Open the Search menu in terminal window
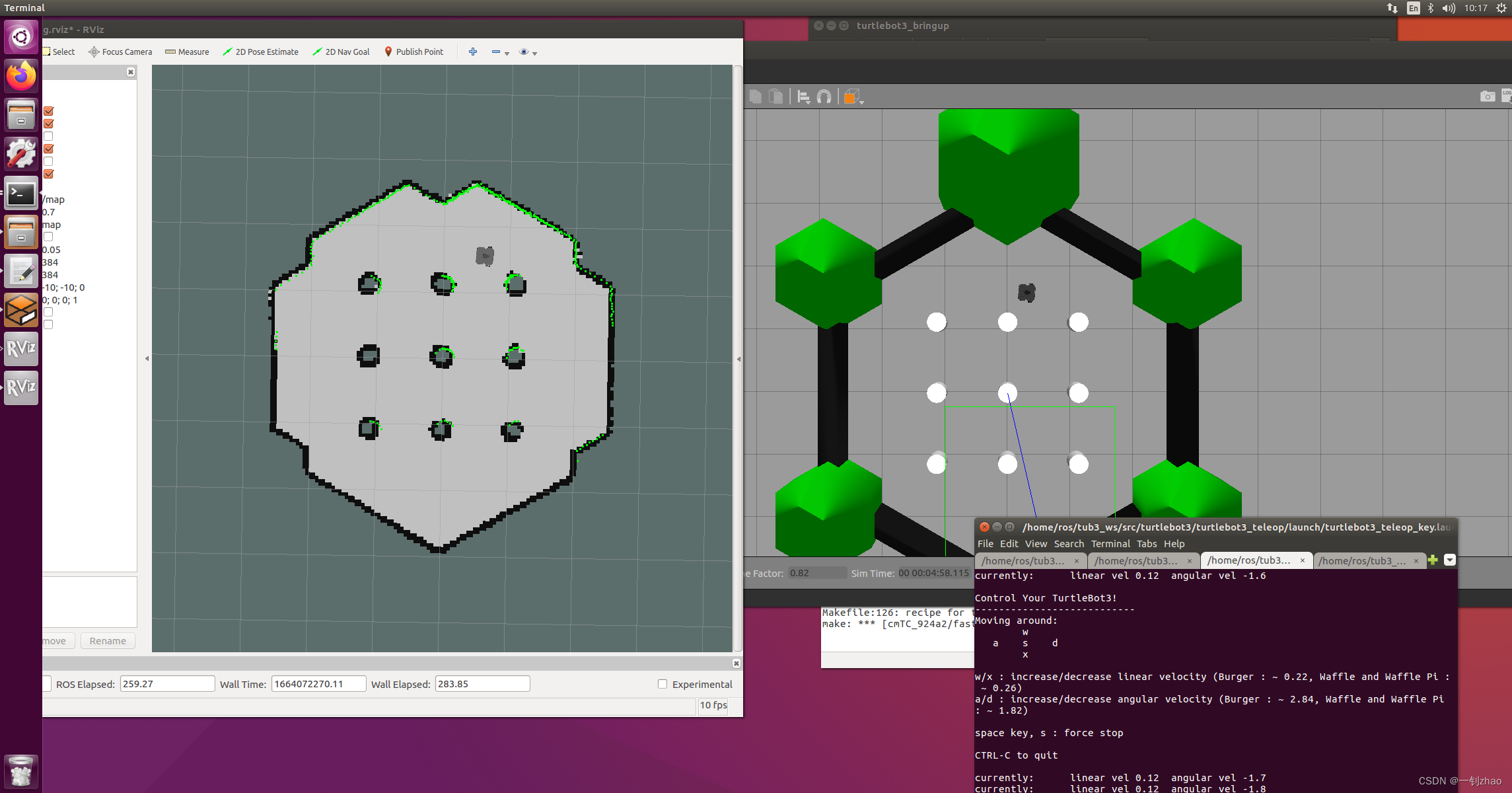The width and height of the screenshot is (1512, 793). tap(1068, 544)
